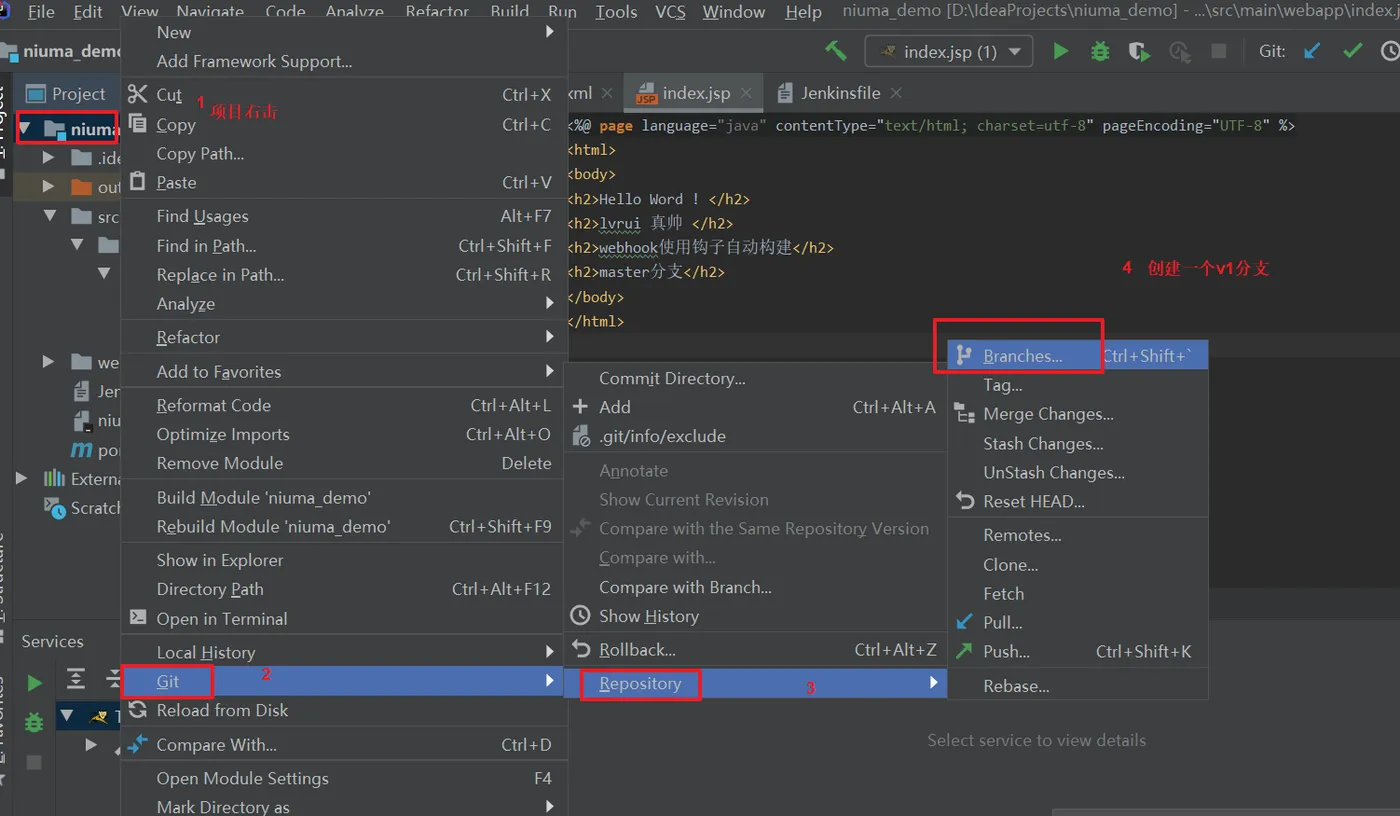Choose Paste with the clipboard icon

pos(344,182)
